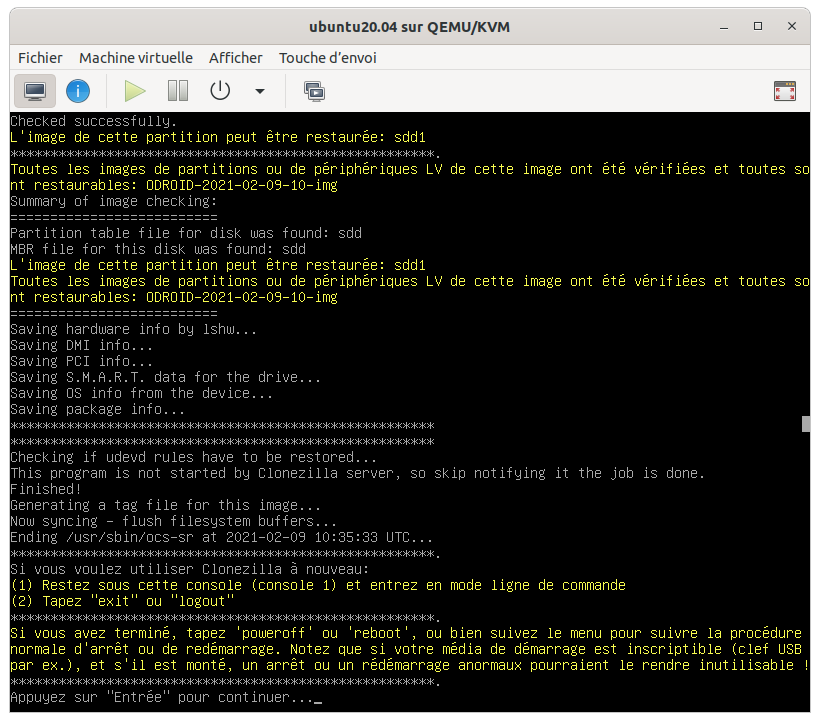
Task: Close the ubuntu20.04 VM window
Action: point(792,27)
